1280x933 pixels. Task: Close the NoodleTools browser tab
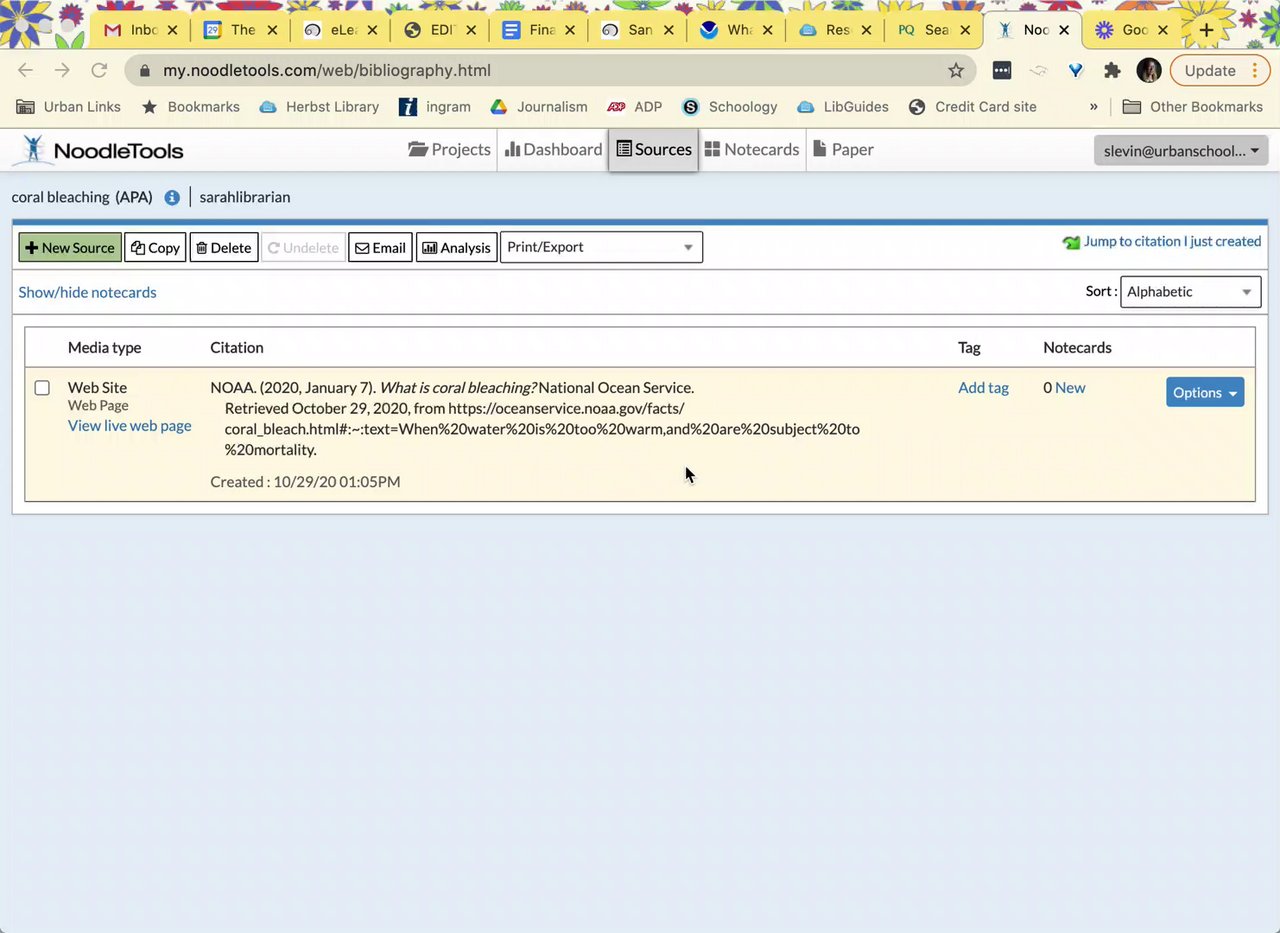pos(1064,30)
